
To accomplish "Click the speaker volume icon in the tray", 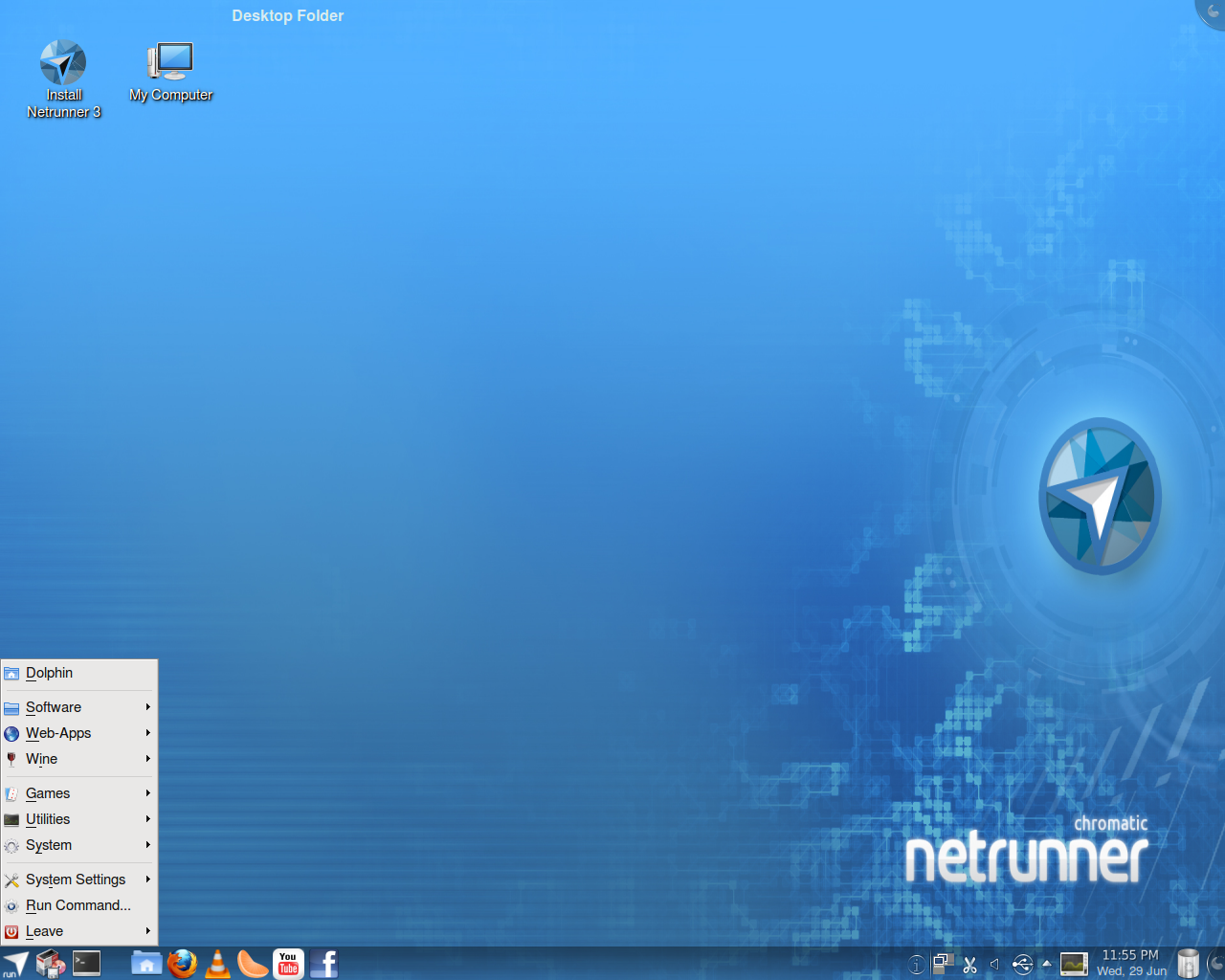I will (x=994, y=965).
